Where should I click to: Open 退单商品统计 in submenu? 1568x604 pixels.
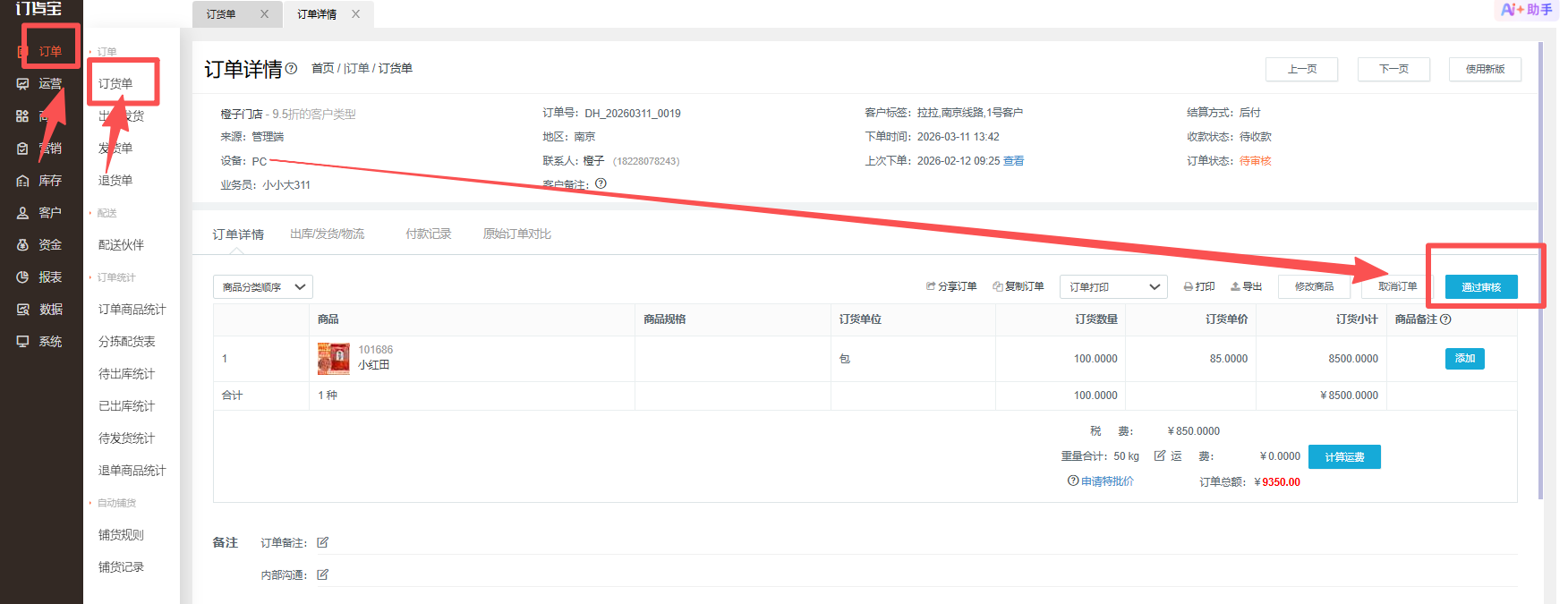(x=132, y=471)
